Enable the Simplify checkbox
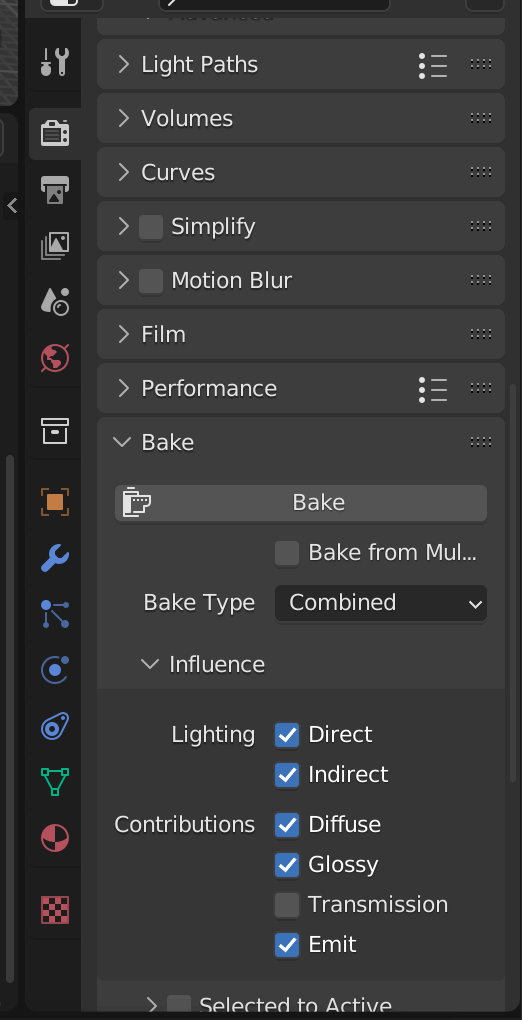Viewport: 522px width, 1020px height. tap(151, 227)
